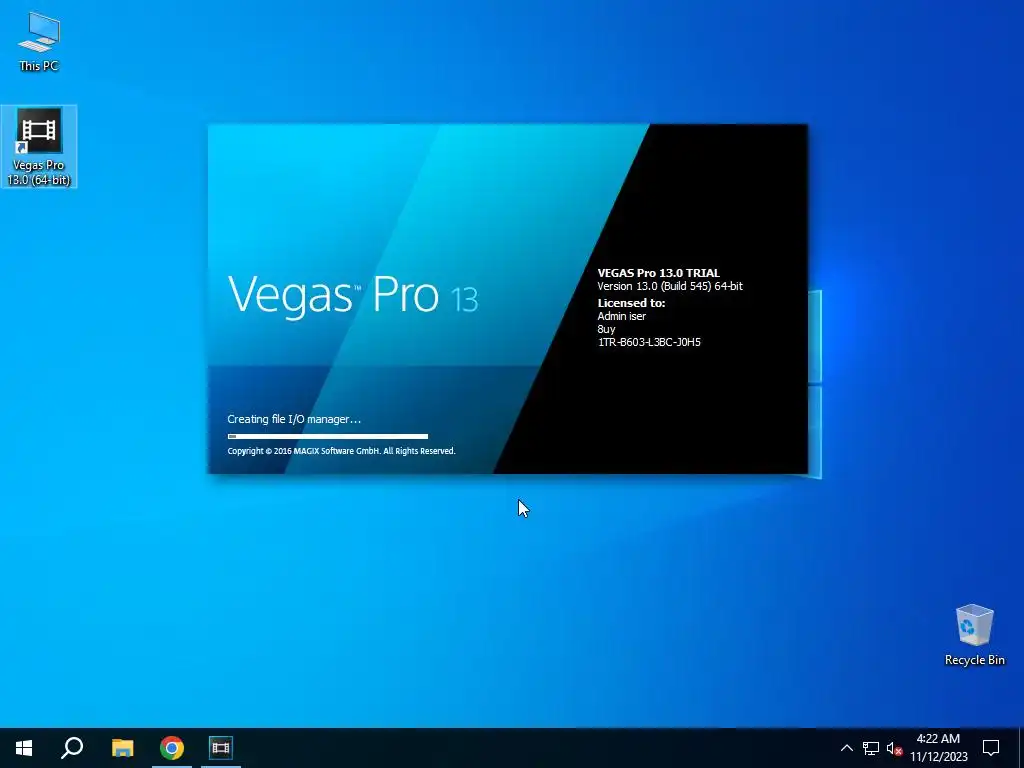This screenshot has width=1024, height=768.
Task: Open Google Chrome from the taskbar
Action: click(172, 748)
